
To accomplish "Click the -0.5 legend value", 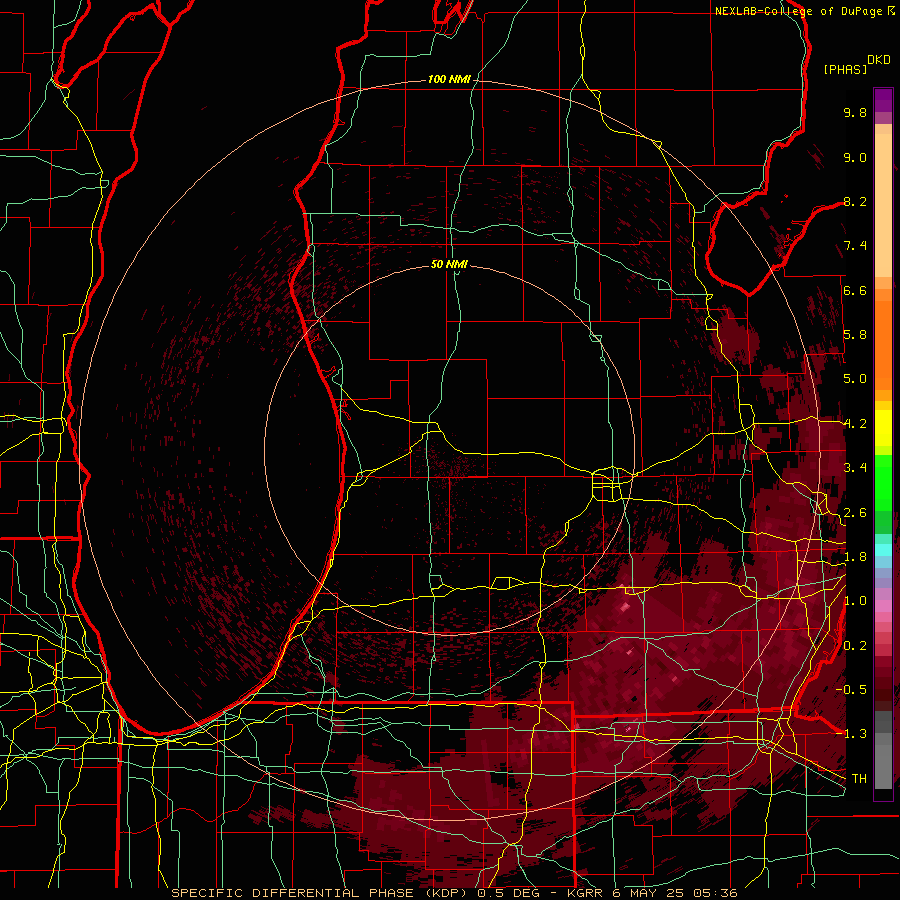I will (852, 690).
